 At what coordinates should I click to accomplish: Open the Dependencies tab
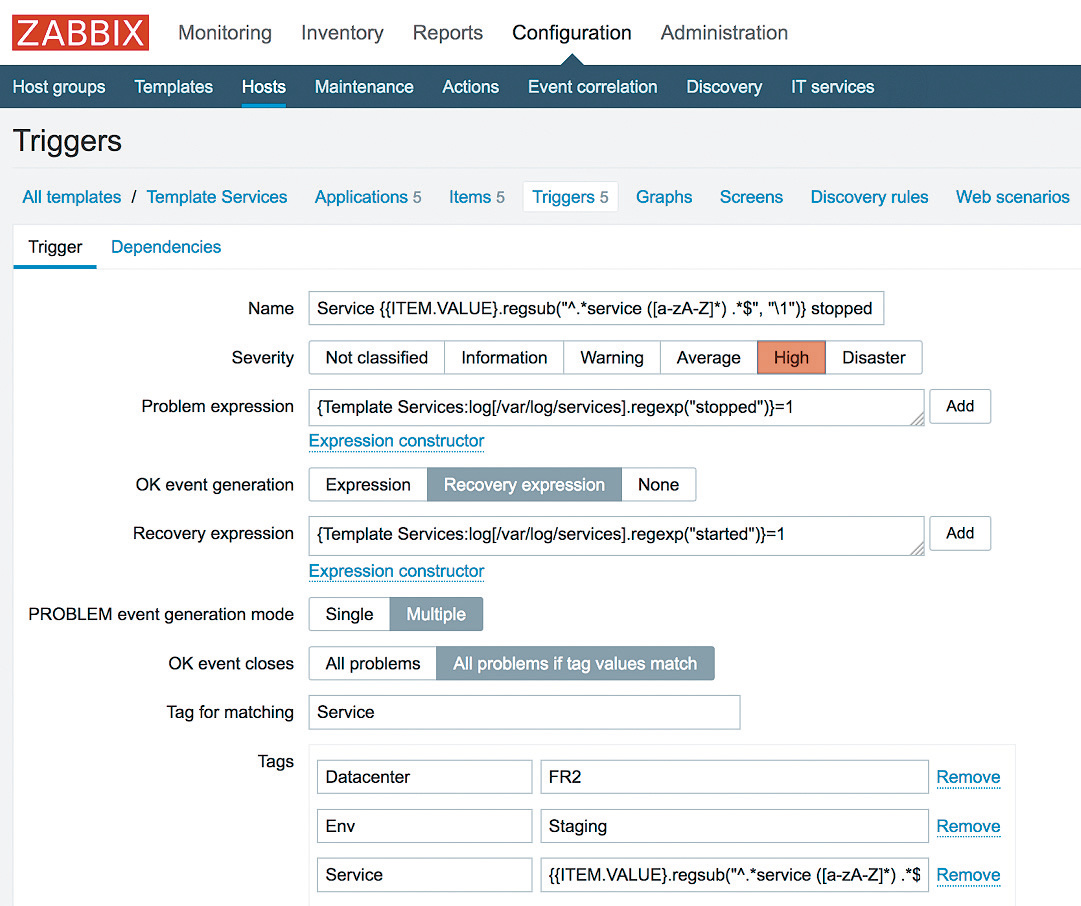pos(166,247)
